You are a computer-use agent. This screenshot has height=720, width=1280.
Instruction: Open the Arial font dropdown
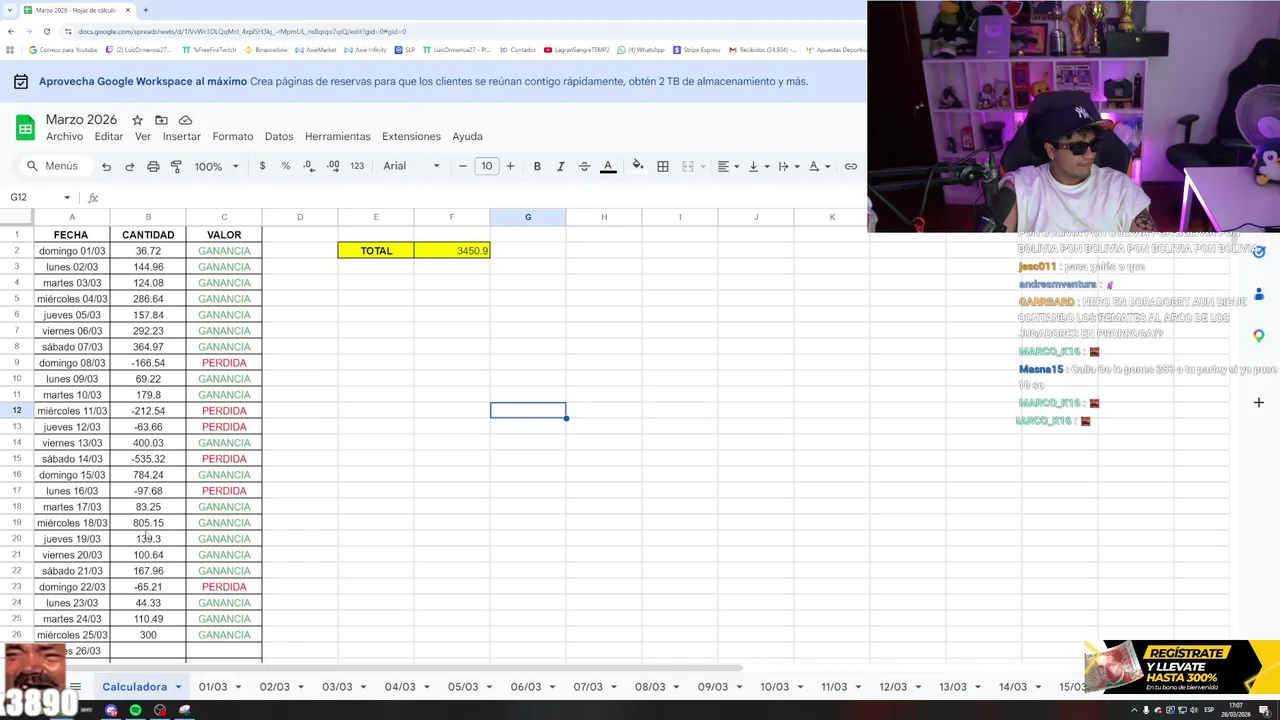coord(411,166)
